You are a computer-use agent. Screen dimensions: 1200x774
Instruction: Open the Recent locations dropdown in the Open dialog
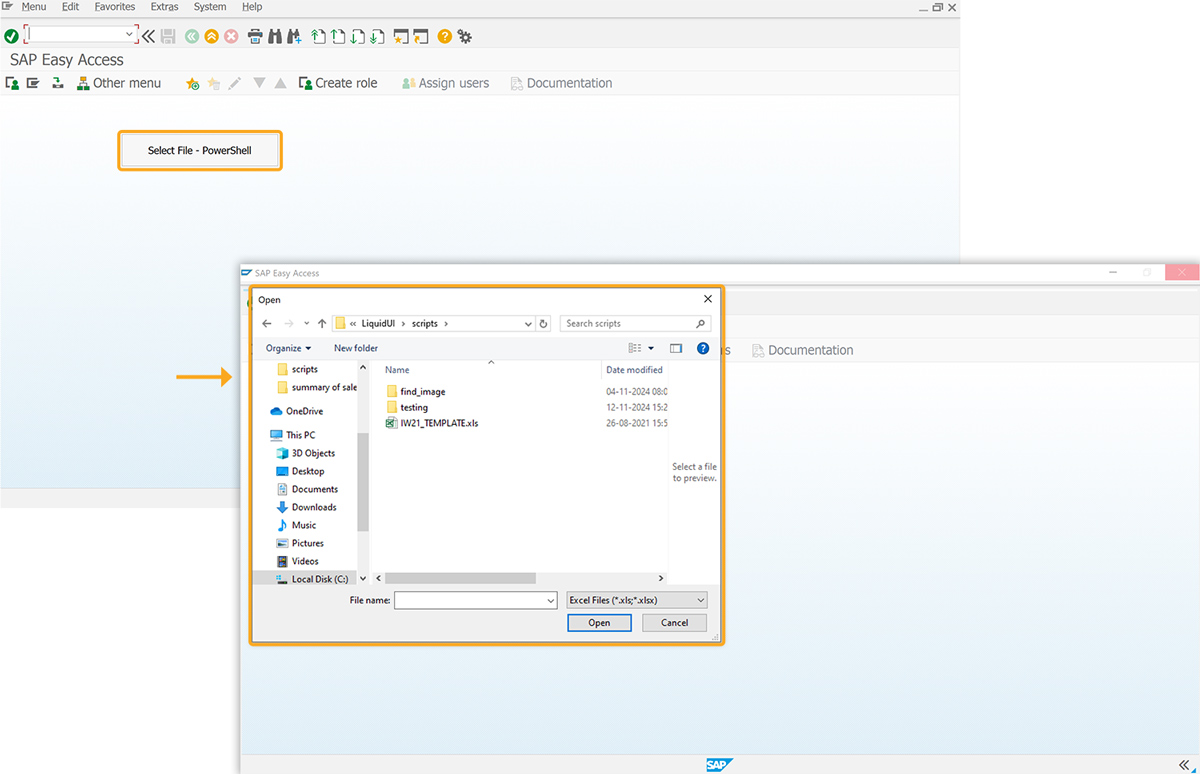tap(306, 324)
